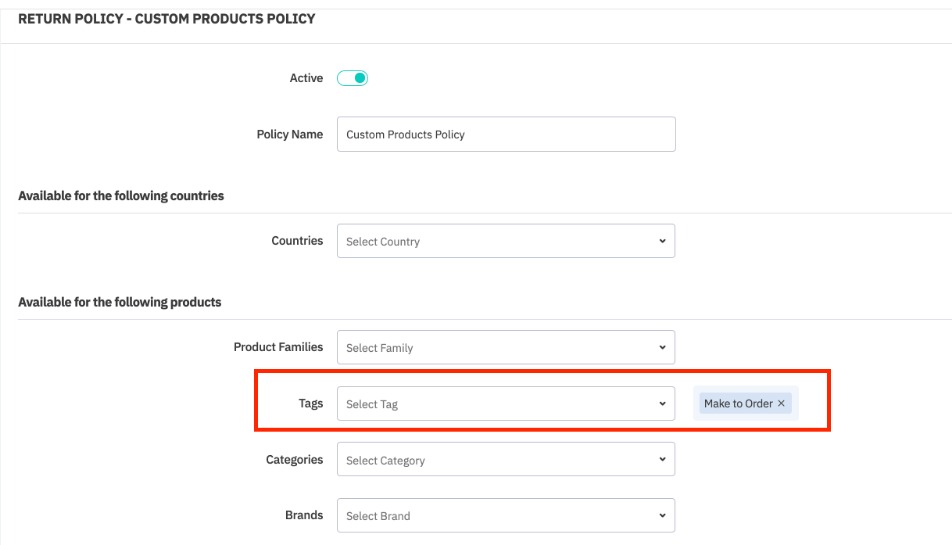The image size is (952, 545).
Task: Click the Categories field label
Action: pos(294,459)
